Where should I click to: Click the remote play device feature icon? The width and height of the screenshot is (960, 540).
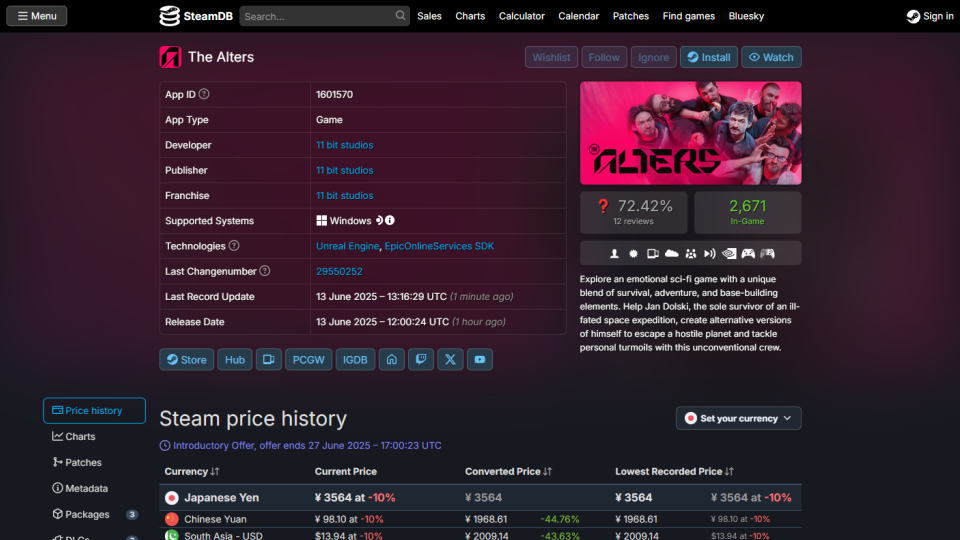tap(653, 253)
